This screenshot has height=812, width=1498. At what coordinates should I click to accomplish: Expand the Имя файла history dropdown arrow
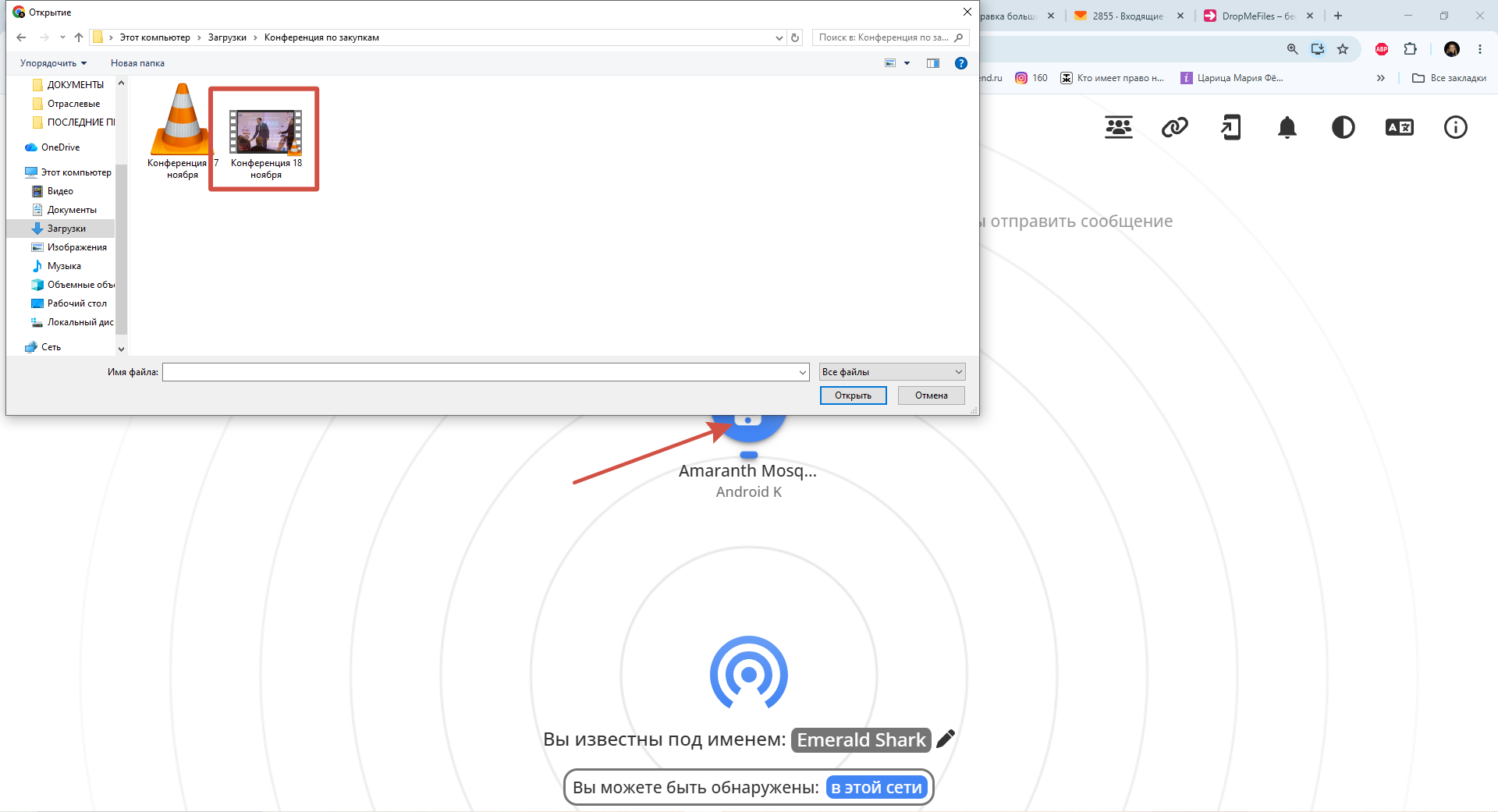click(803, 372)
